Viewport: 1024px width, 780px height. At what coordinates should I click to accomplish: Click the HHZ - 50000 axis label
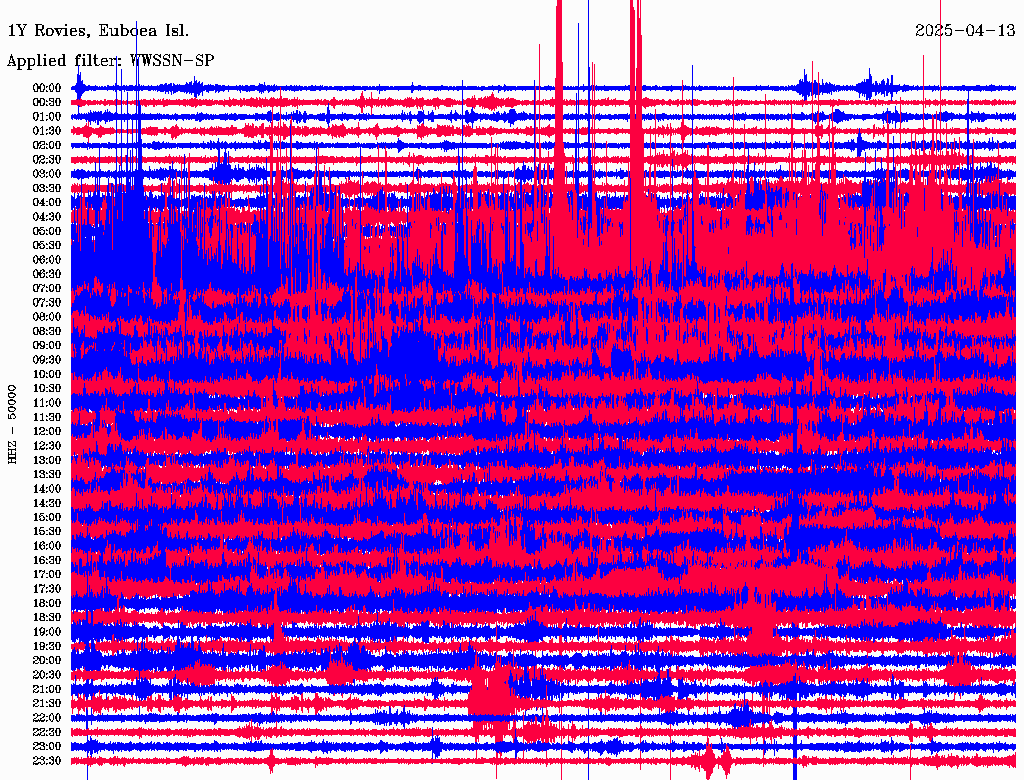point(12,424)
